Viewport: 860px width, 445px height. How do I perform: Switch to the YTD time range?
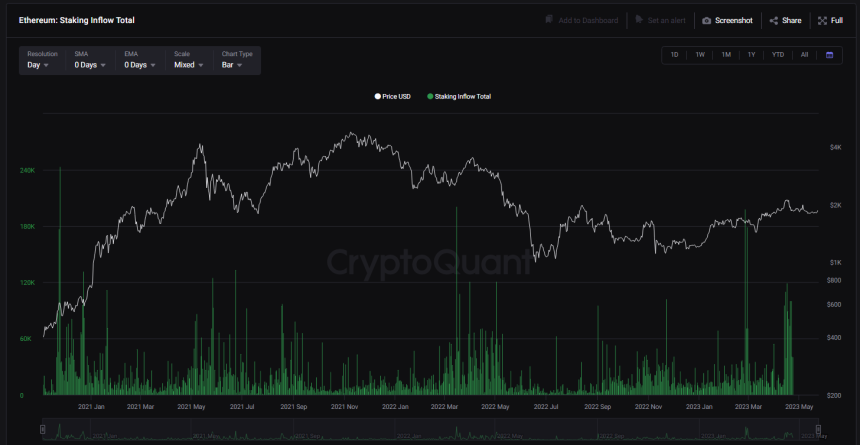click(778, 54)
